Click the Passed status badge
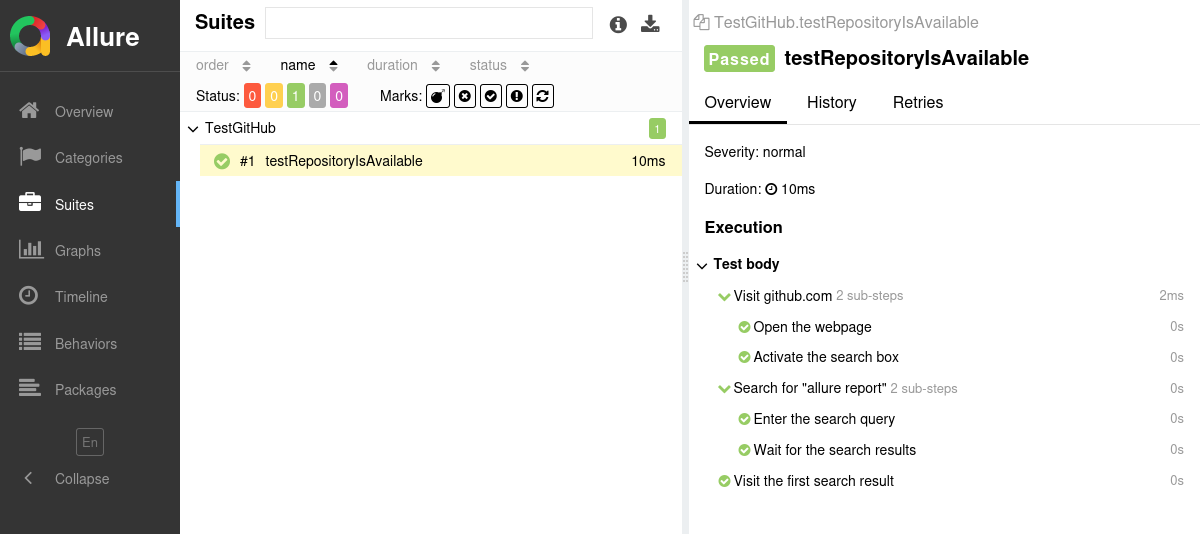 739,59
